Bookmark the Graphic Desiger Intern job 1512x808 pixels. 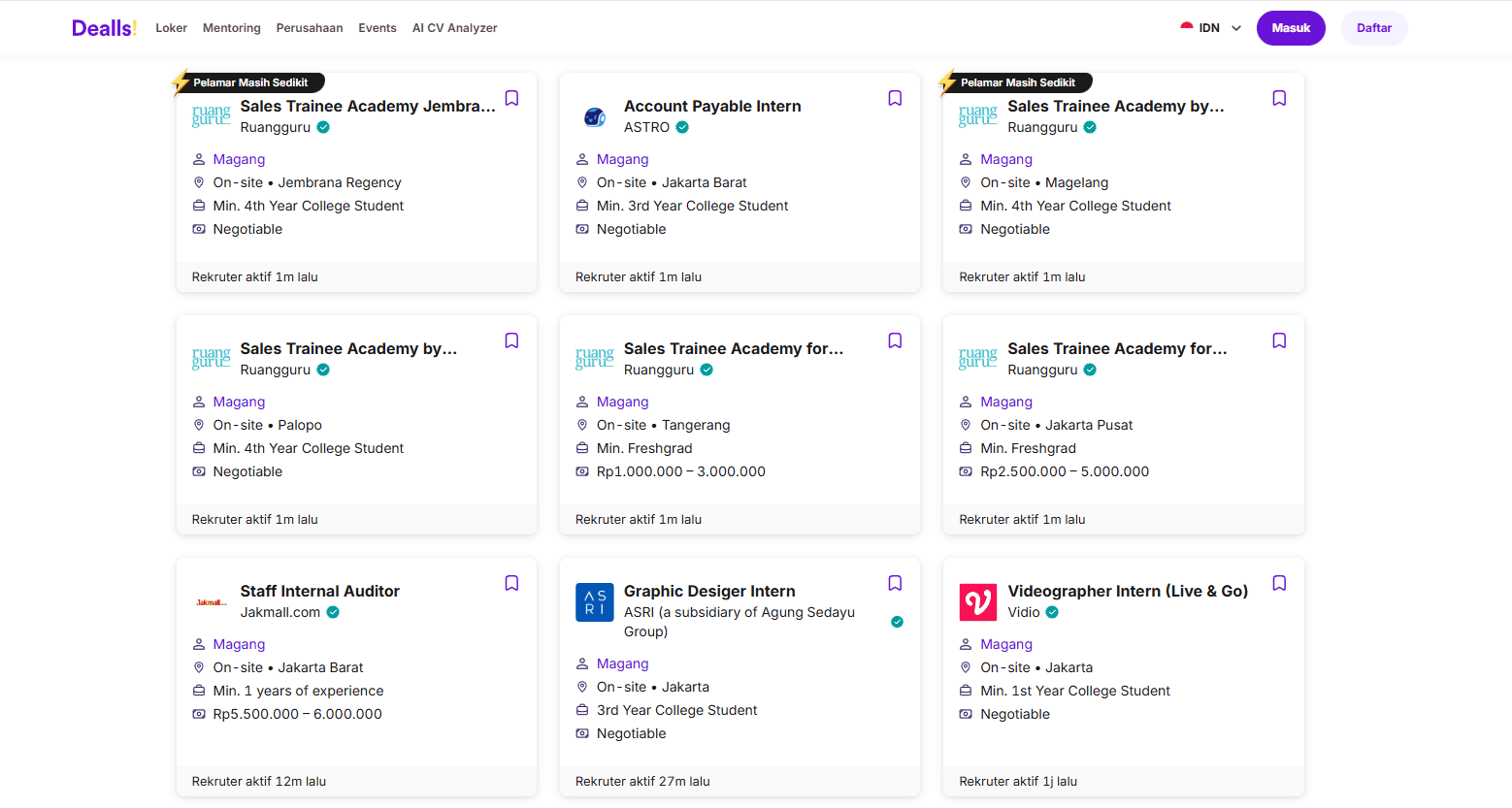coord(895,583)
